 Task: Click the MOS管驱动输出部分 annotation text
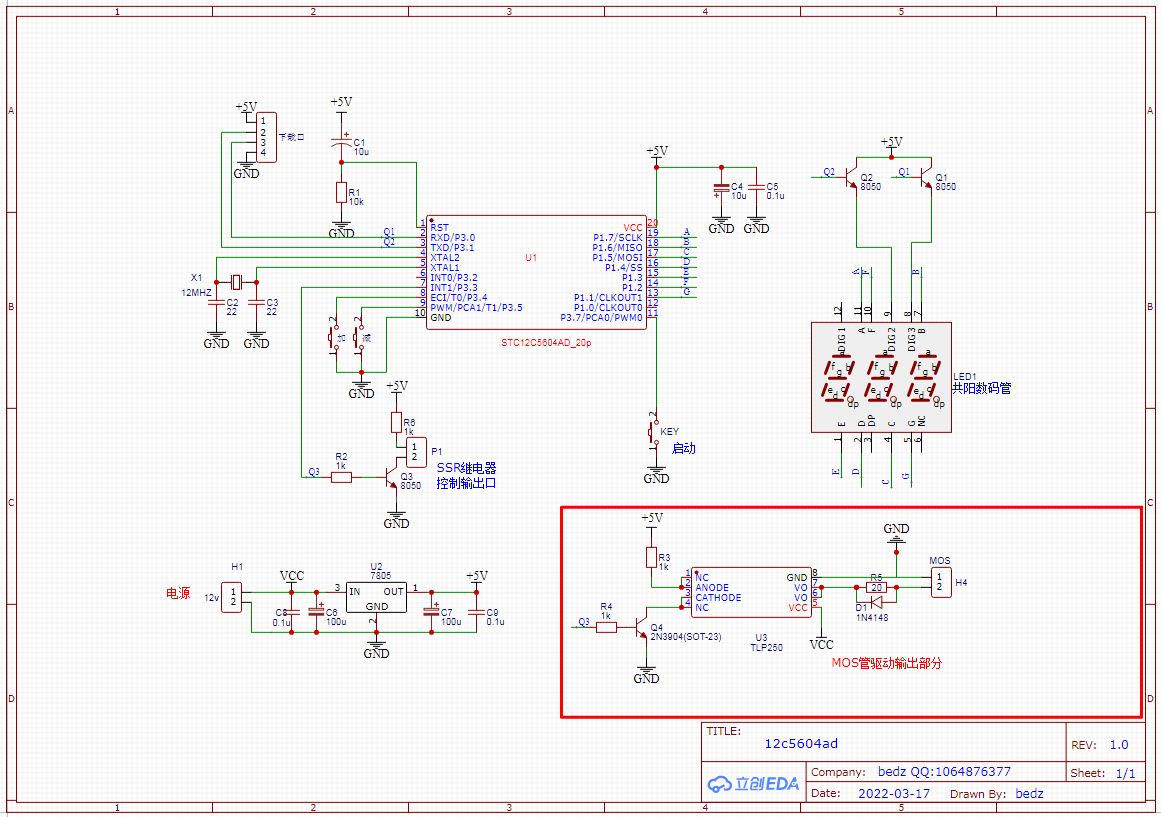pyautogui.click(x=886, y=663)
